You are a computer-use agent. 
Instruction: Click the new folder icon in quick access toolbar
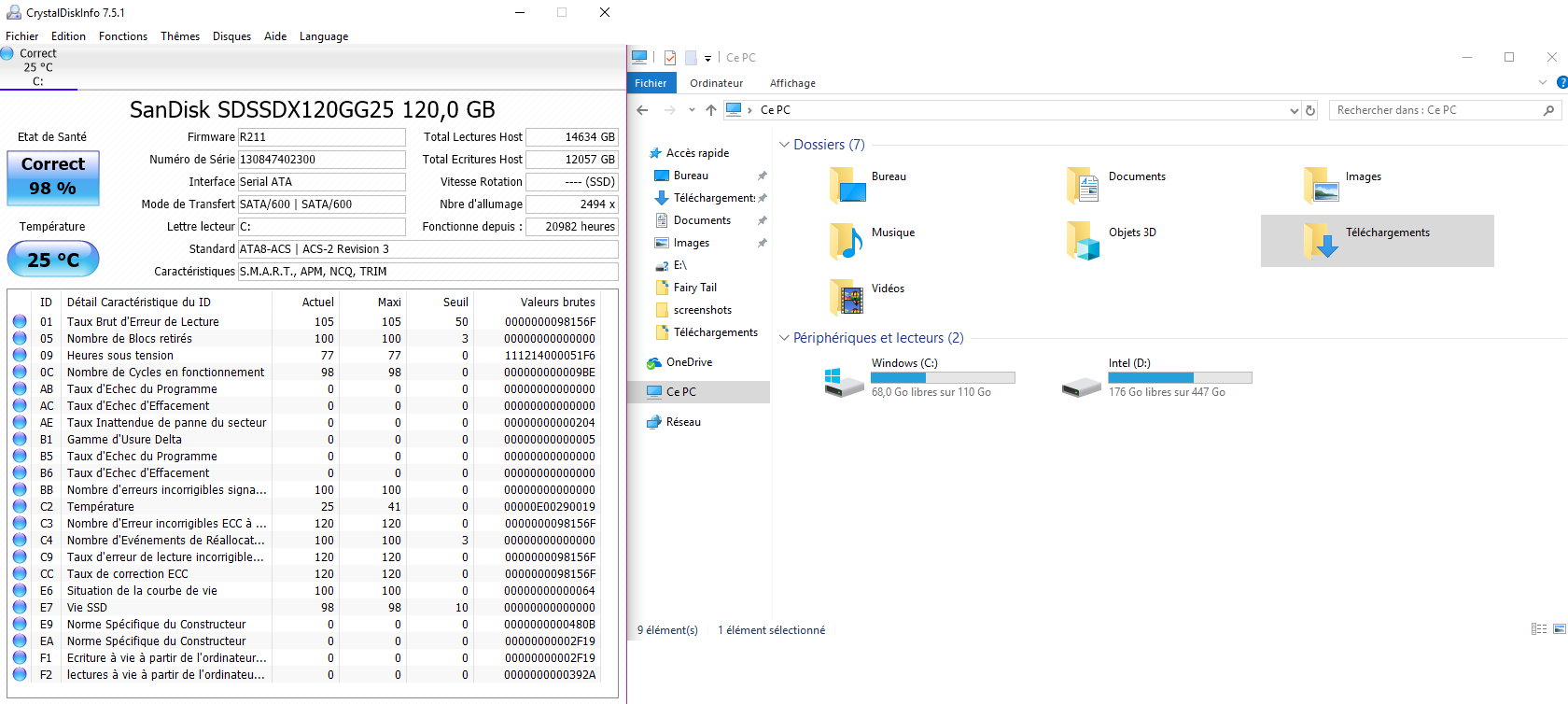click(x=691, y=58)
